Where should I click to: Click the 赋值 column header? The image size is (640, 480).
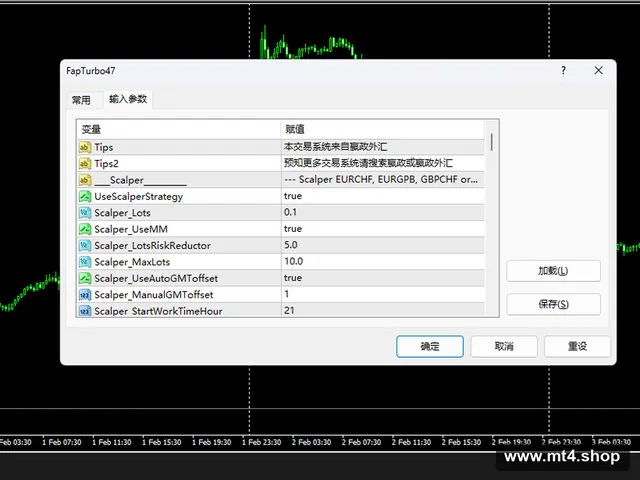pyautogui.click(x=383, y=129)
